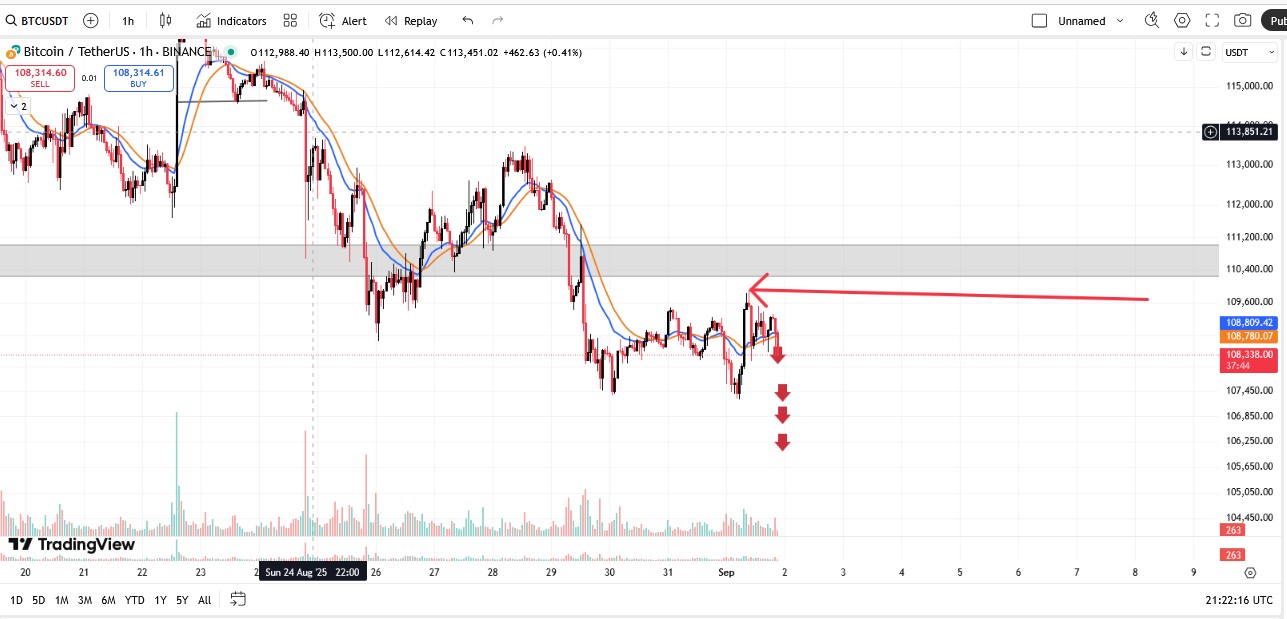Open symbol search for BTCUSDT

pos(39,20)
